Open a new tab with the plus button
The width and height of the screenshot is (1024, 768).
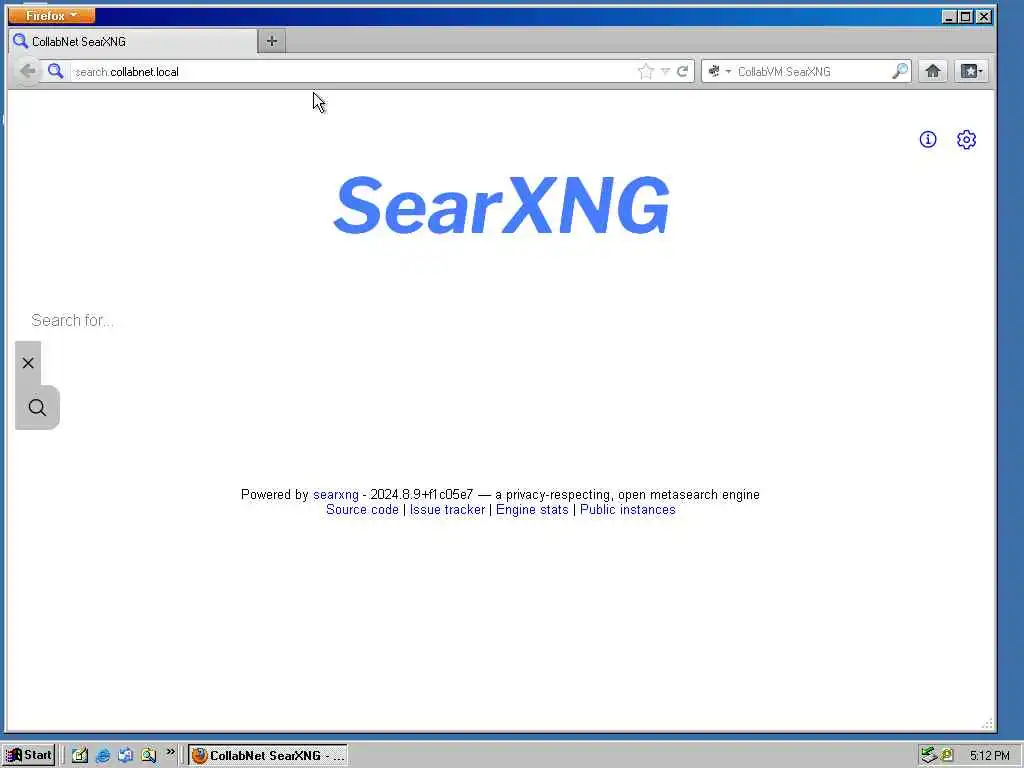click(x=272, y=41)
